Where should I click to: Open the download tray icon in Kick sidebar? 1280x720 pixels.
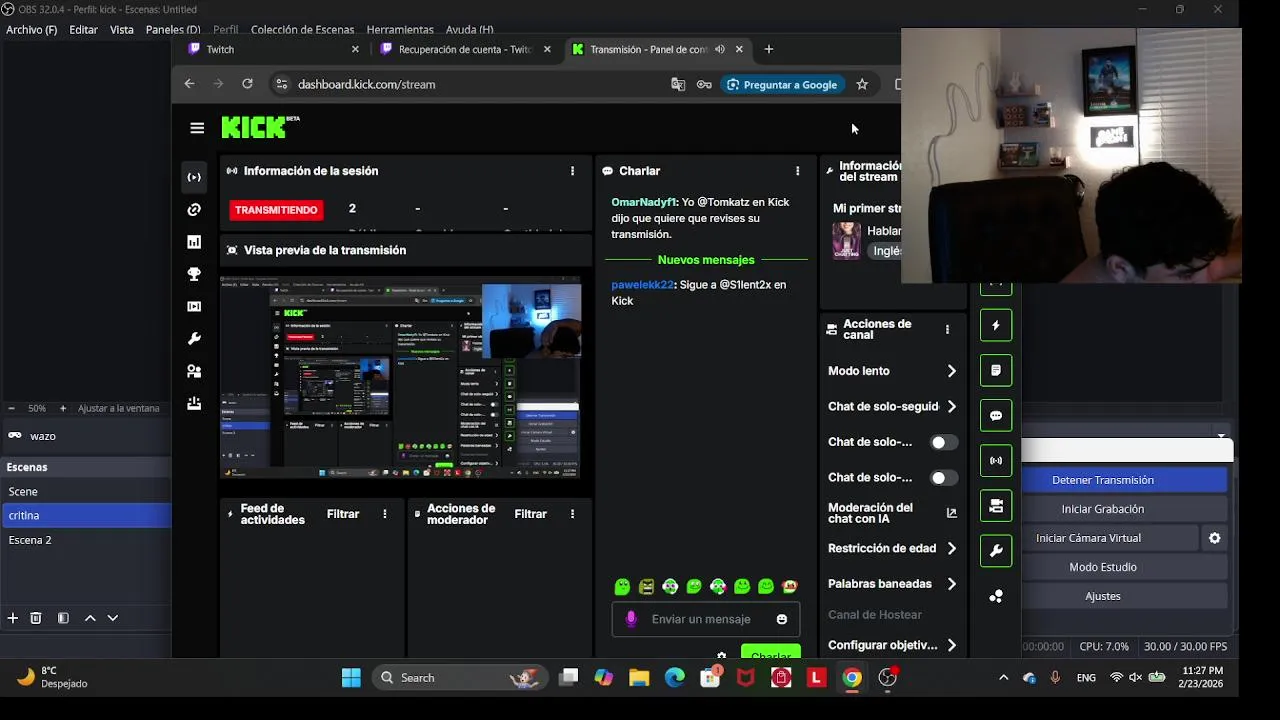[x=194, y=403]
